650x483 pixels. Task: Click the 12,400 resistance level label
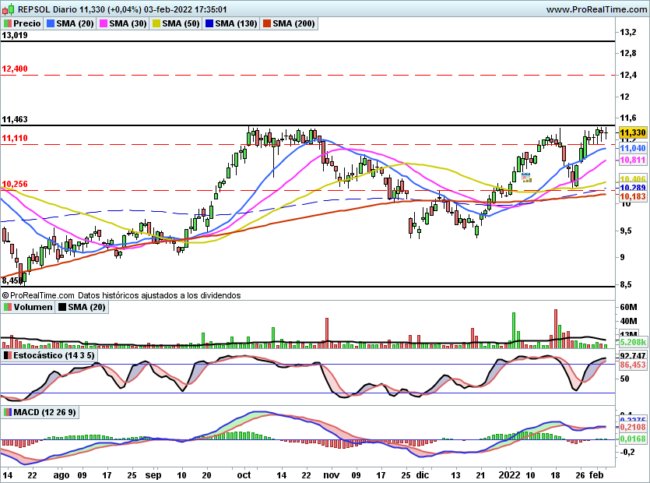(15, 69)
